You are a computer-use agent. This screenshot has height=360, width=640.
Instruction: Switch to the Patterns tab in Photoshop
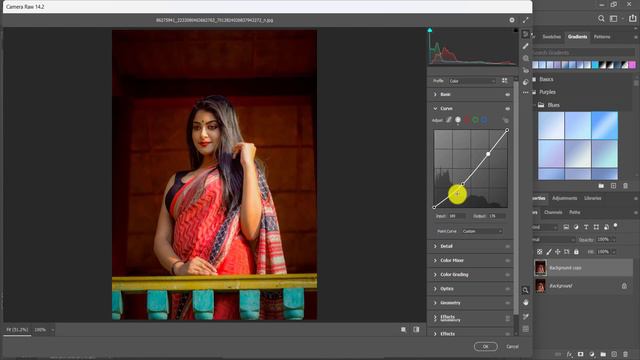point(602,37)
